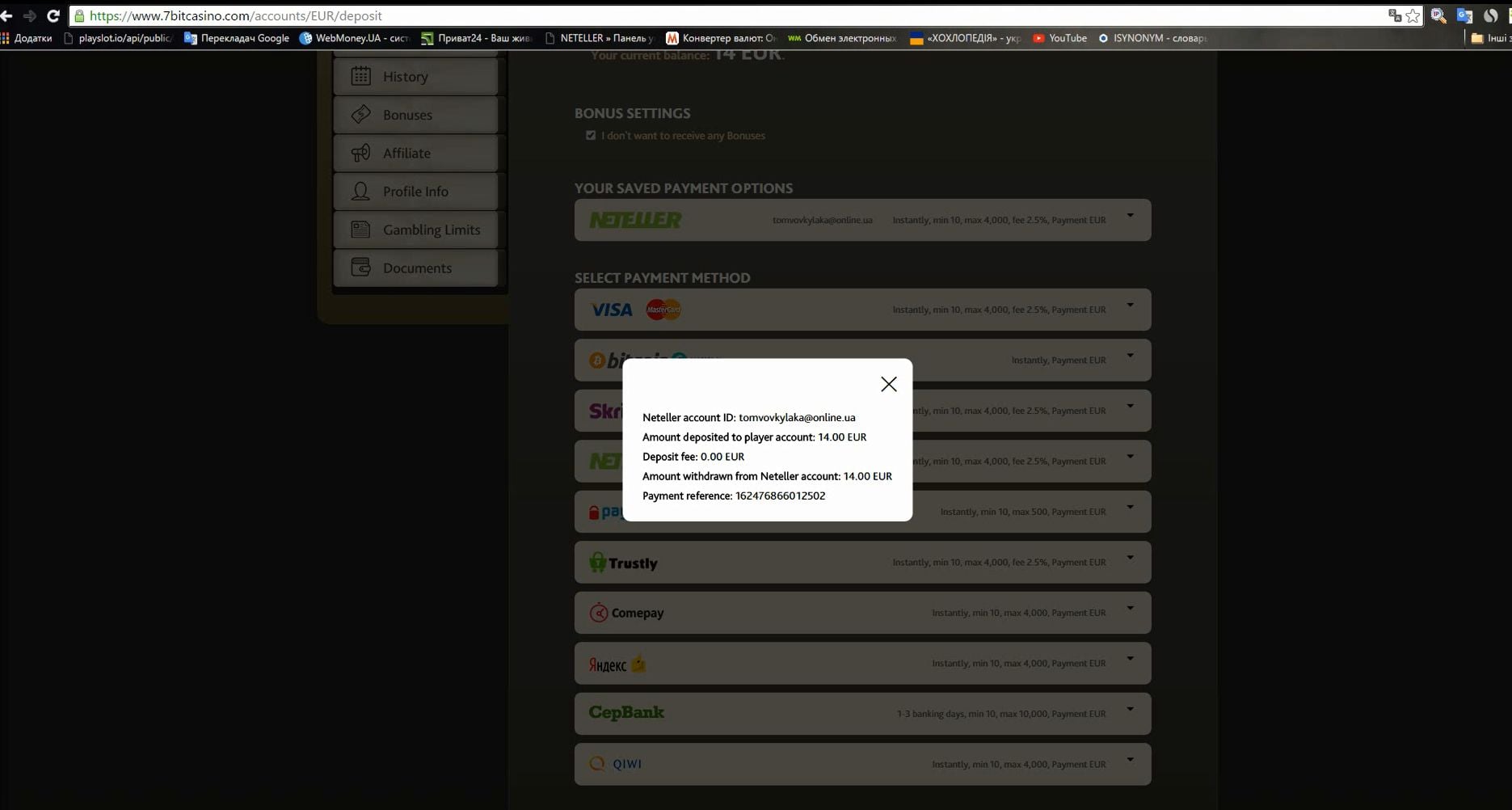Click the green padlock in the address bar
The height and width of the screenshot is (810, 1512).
[x=79, y=16]
